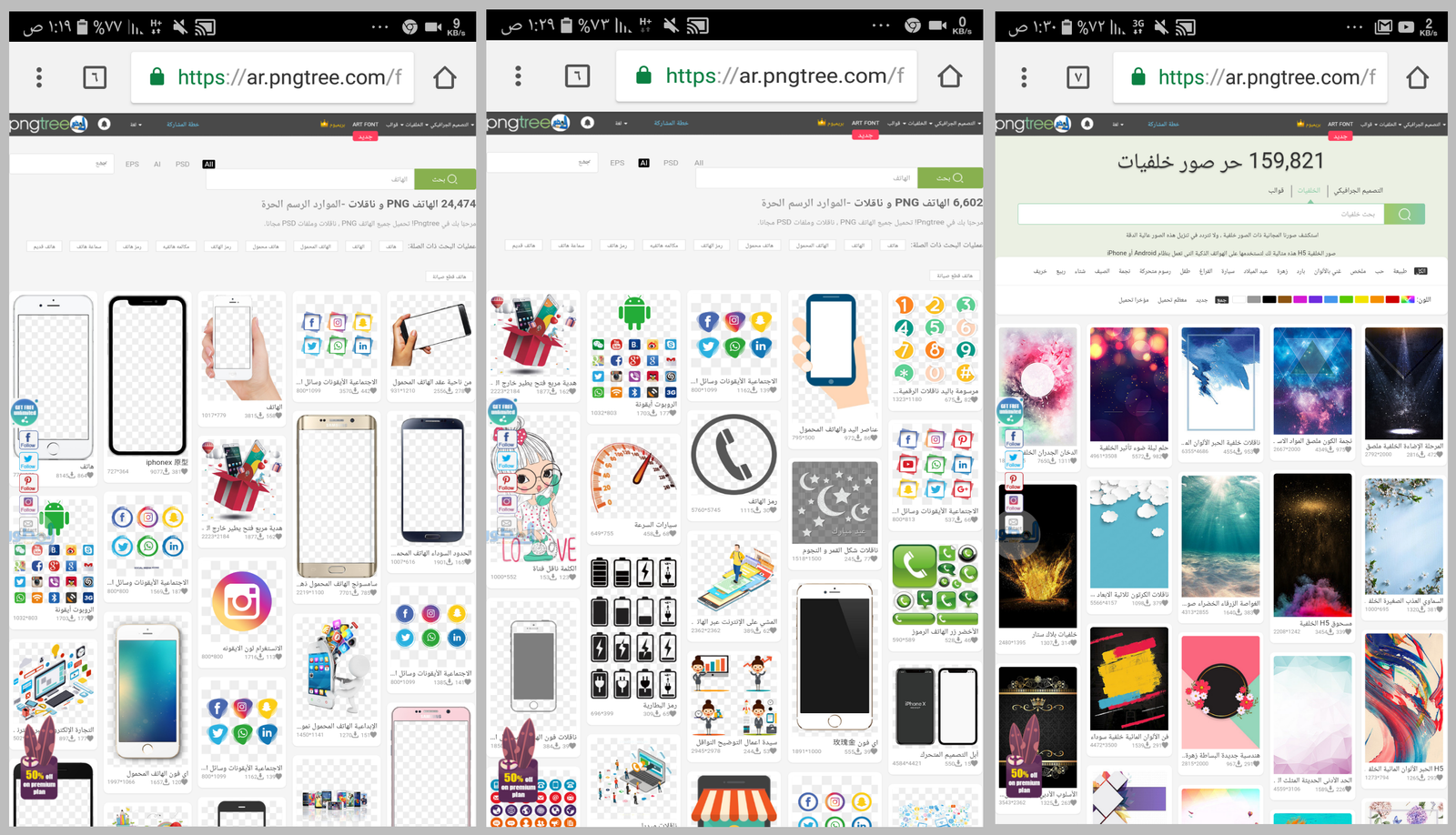Image resolution: width=1456 pixels, height=835 pixels.
Task: Click the معظم تحميل sort link in the right screenshot
Action: click(x=1172, y=299)
